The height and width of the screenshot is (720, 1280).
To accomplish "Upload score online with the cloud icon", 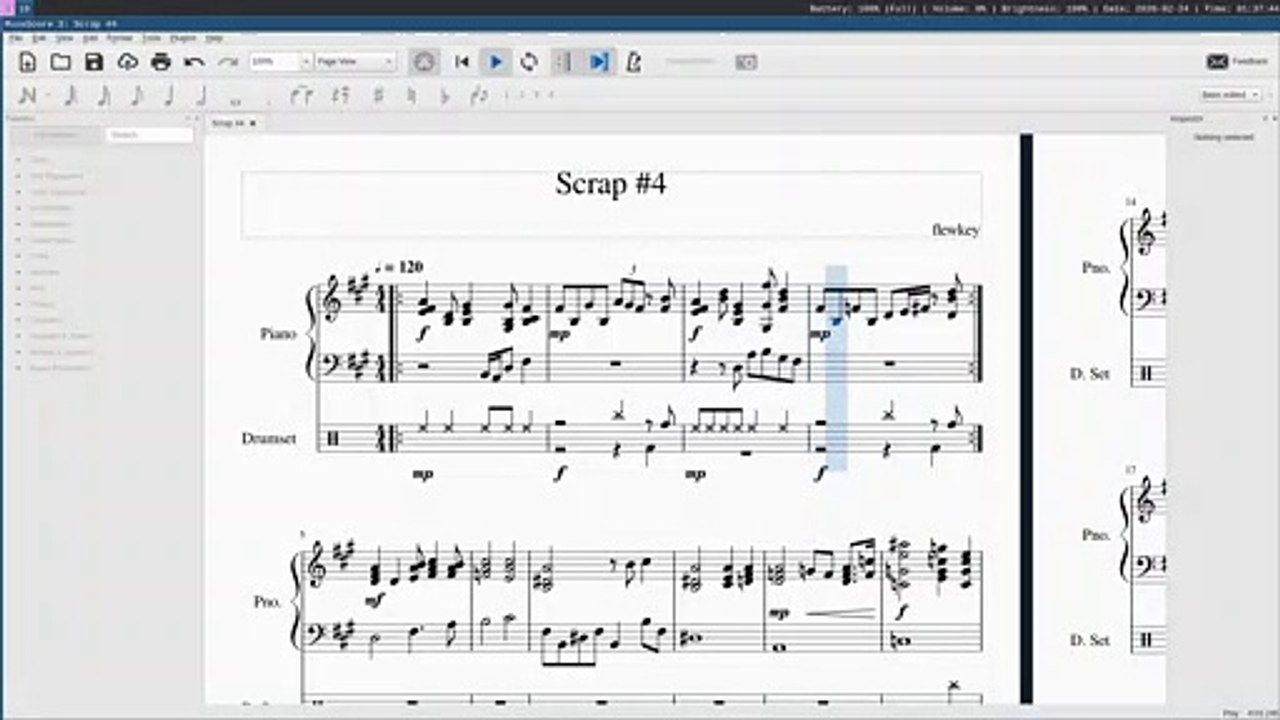I will click(x=128, y=62).
